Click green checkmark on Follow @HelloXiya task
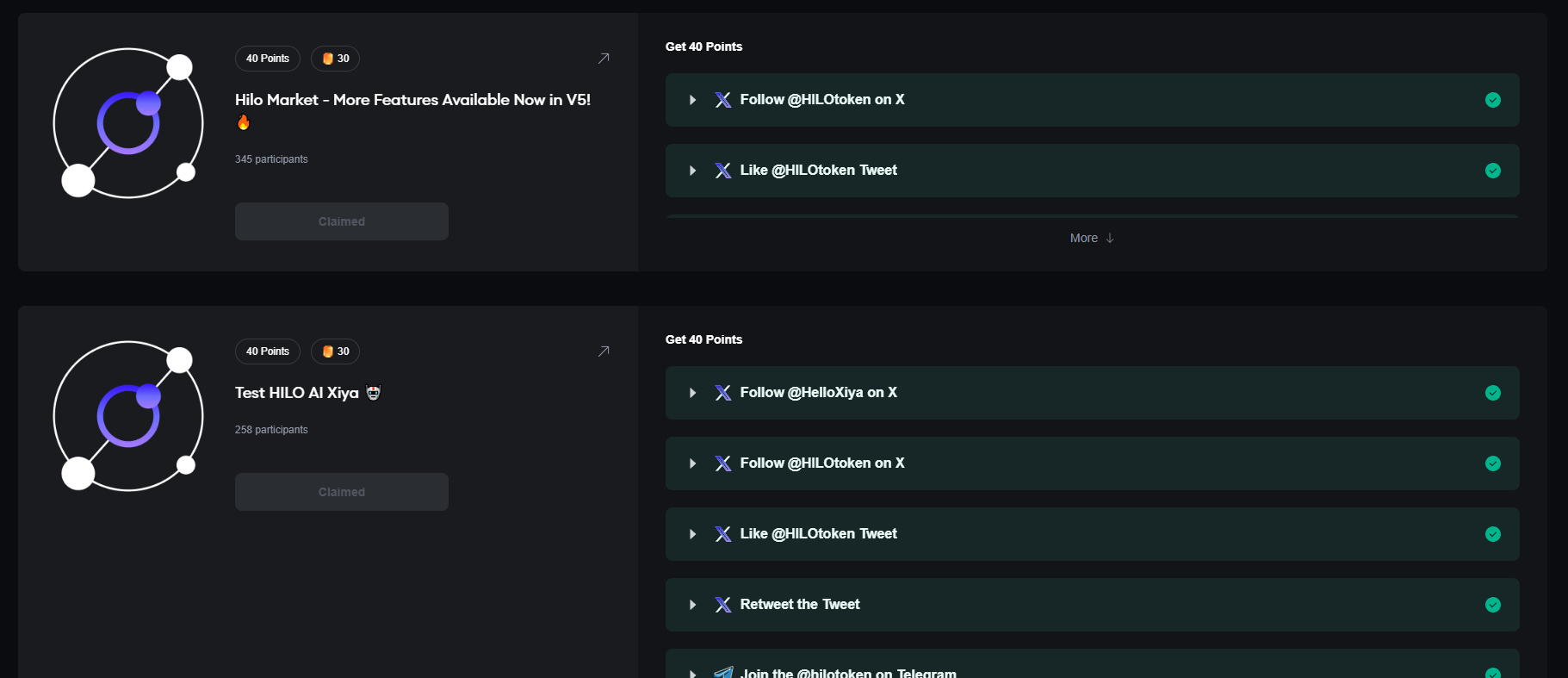1568x678 pixels. pos(1493,393)
